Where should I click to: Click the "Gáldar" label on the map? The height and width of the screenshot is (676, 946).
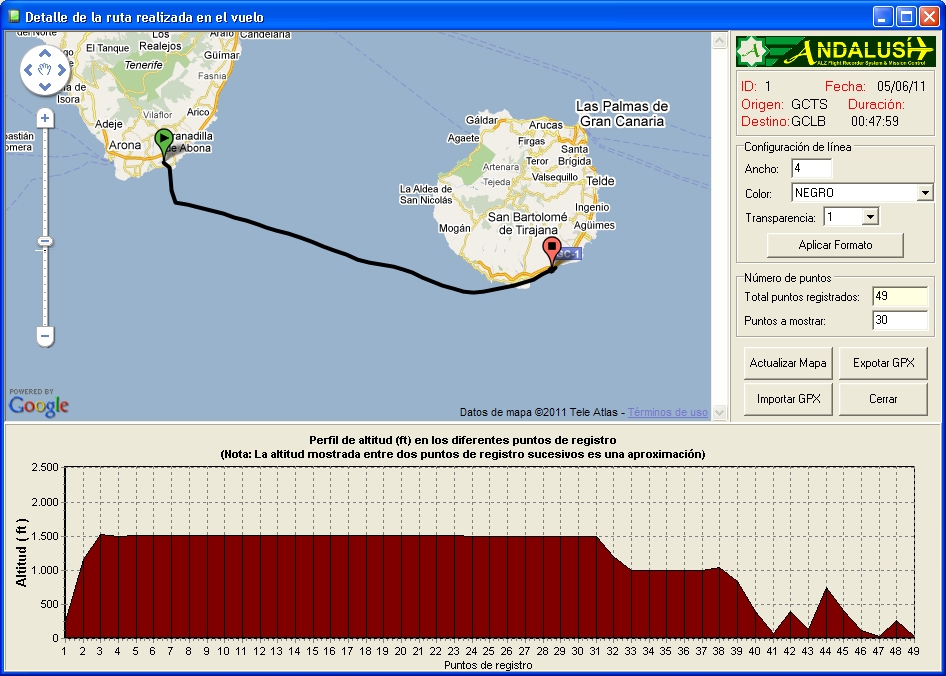point(481,120)
